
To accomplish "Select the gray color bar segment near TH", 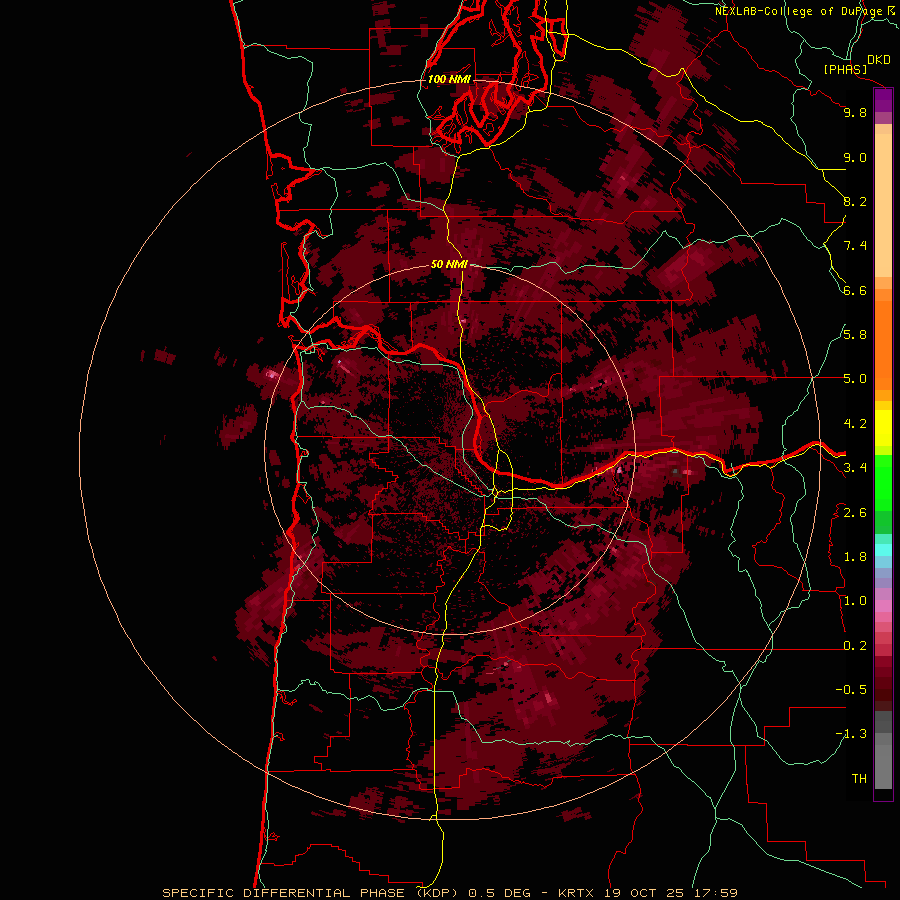I will 883,767.
